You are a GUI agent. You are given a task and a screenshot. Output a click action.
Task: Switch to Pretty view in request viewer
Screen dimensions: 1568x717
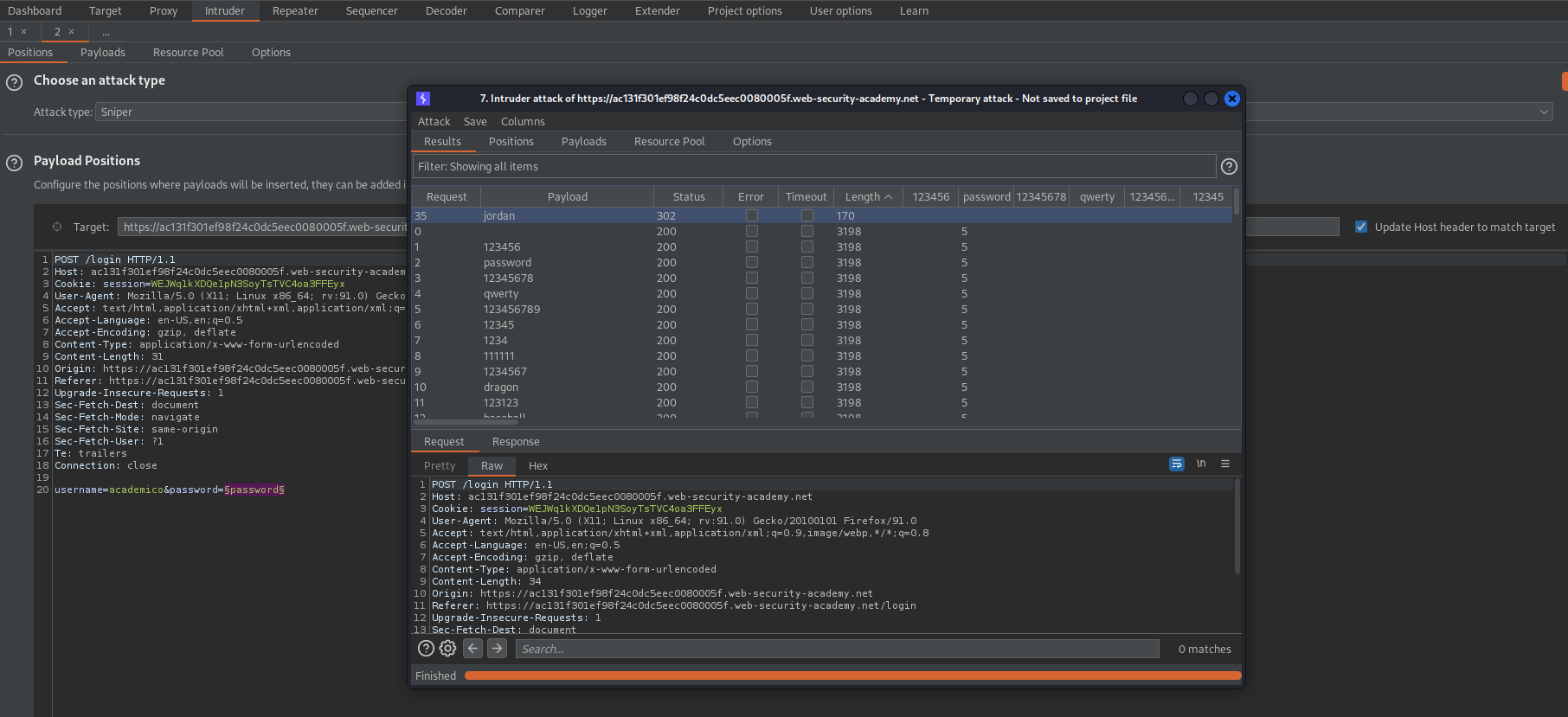(440, 466)
